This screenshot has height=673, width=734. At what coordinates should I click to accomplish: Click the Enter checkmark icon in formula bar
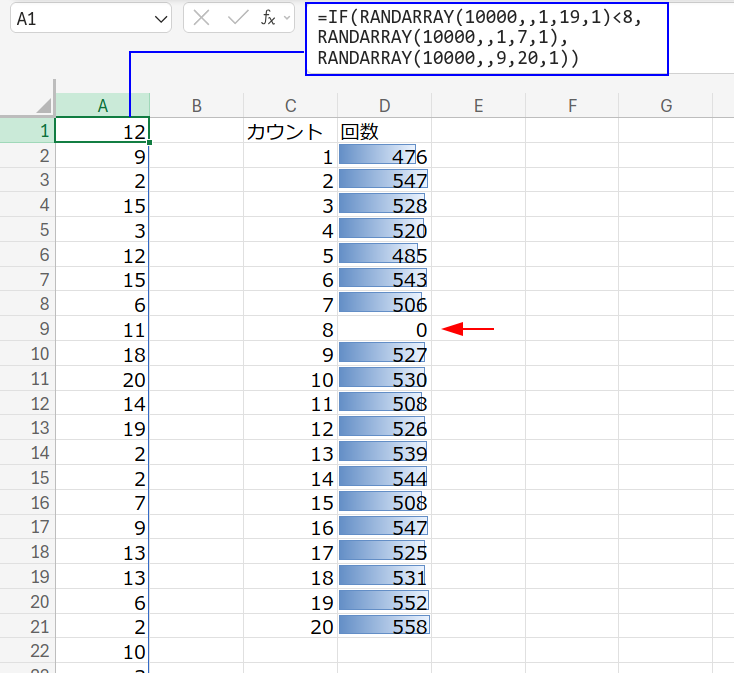[x=237, y=19]
